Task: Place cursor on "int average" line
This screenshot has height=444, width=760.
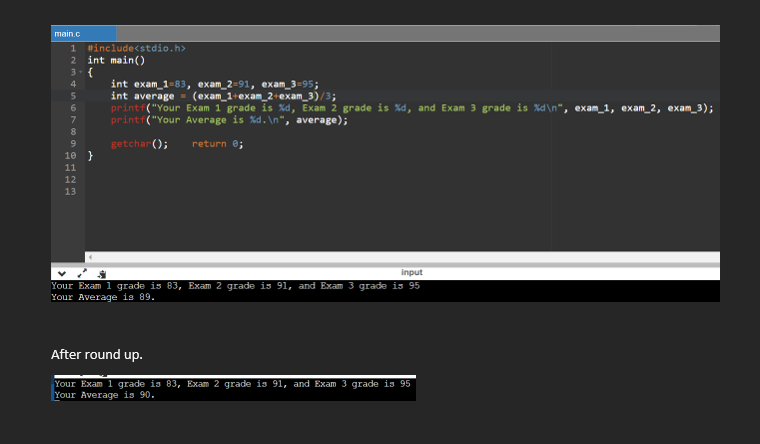Action: (223, 96)
